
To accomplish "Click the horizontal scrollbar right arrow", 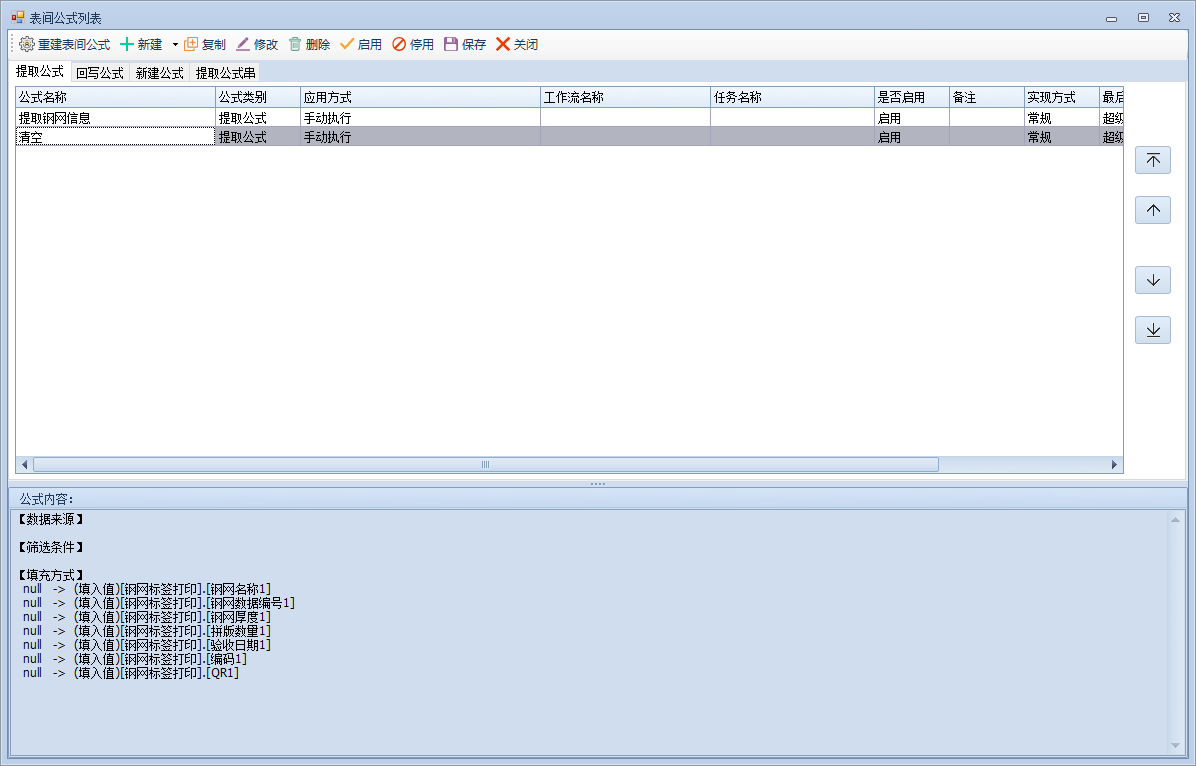I will point(1114,465).
